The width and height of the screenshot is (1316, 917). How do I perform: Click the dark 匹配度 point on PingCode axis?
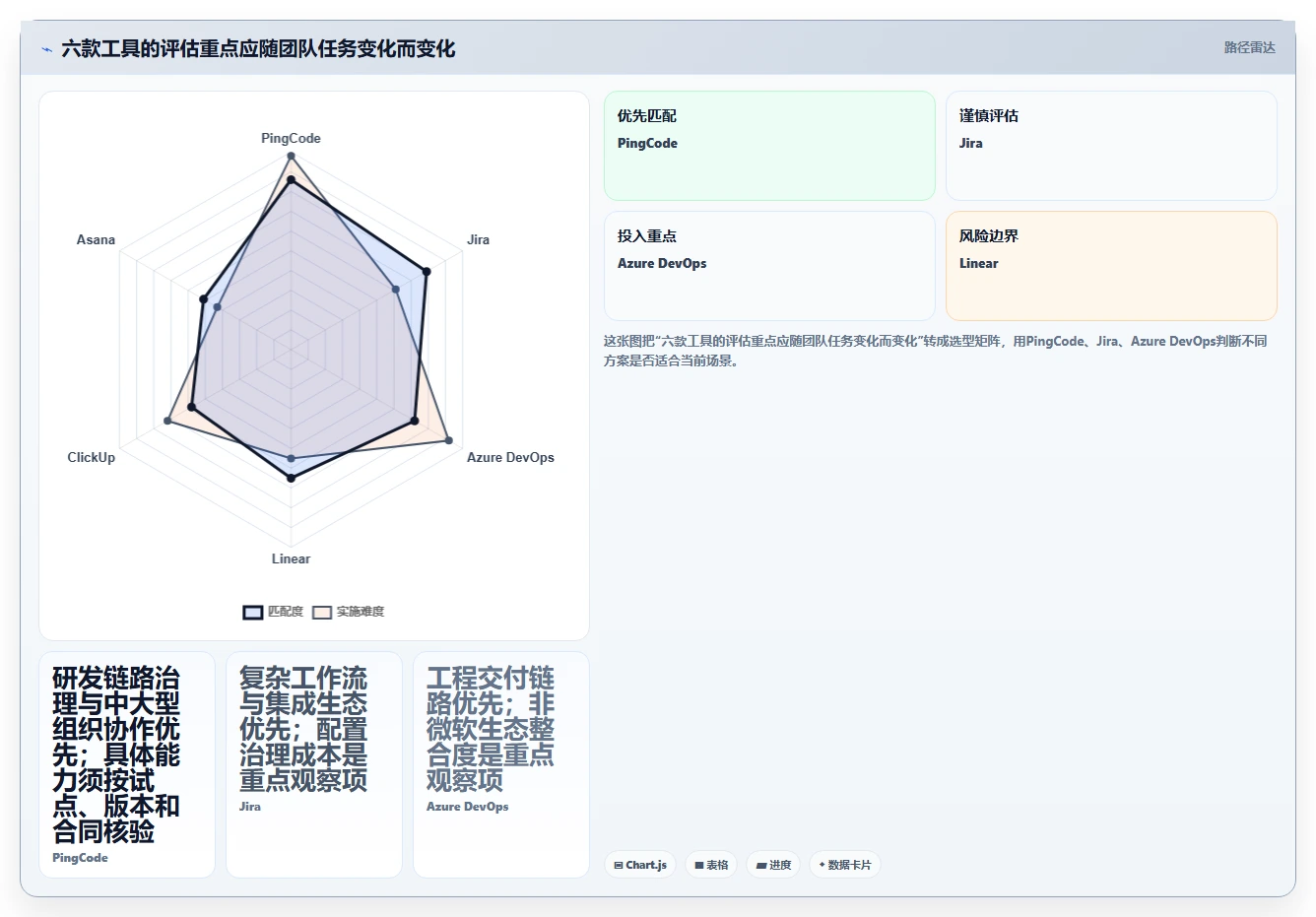(x=291, y=180)
